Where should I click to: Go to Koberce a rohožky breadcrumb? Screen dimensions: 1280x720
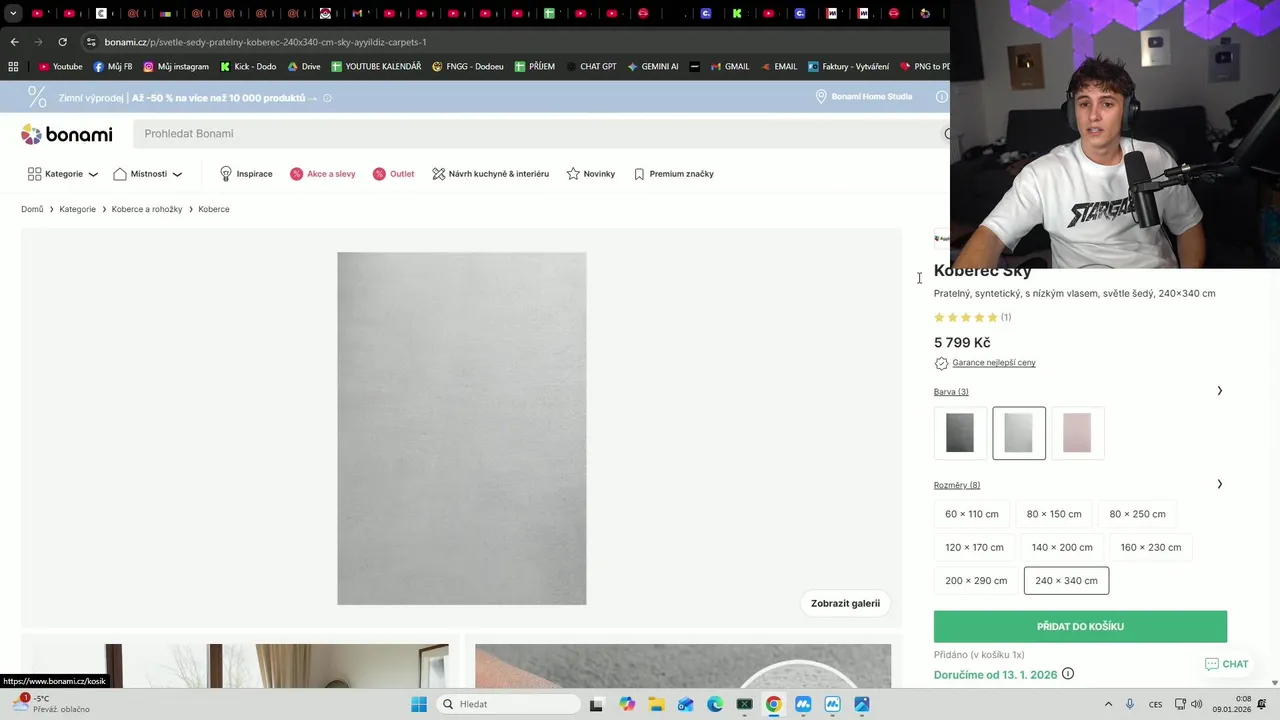click(147, 209)
